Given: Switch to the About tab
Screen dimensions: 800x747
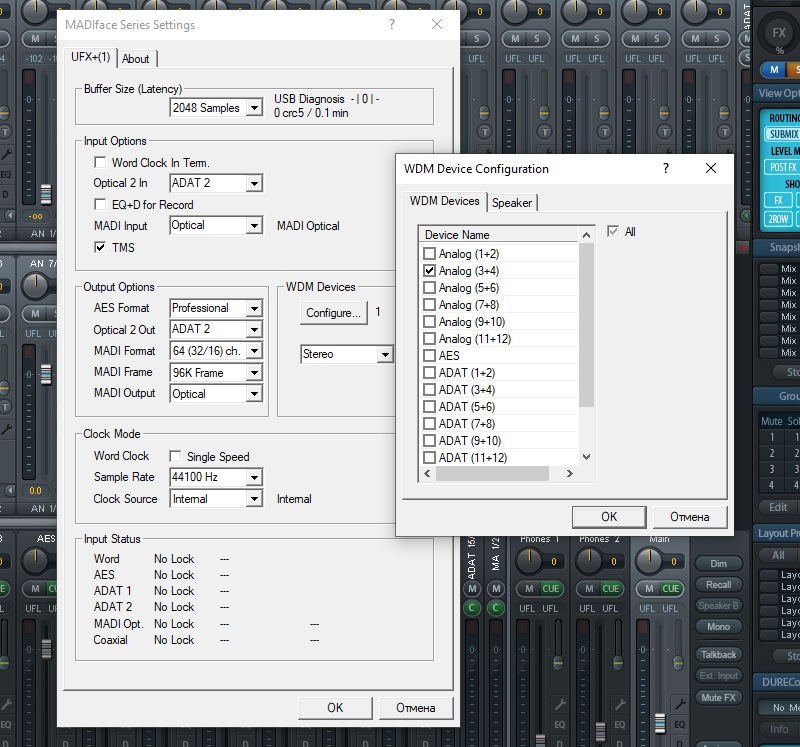Looking at the screenshot, I should 136,59.
